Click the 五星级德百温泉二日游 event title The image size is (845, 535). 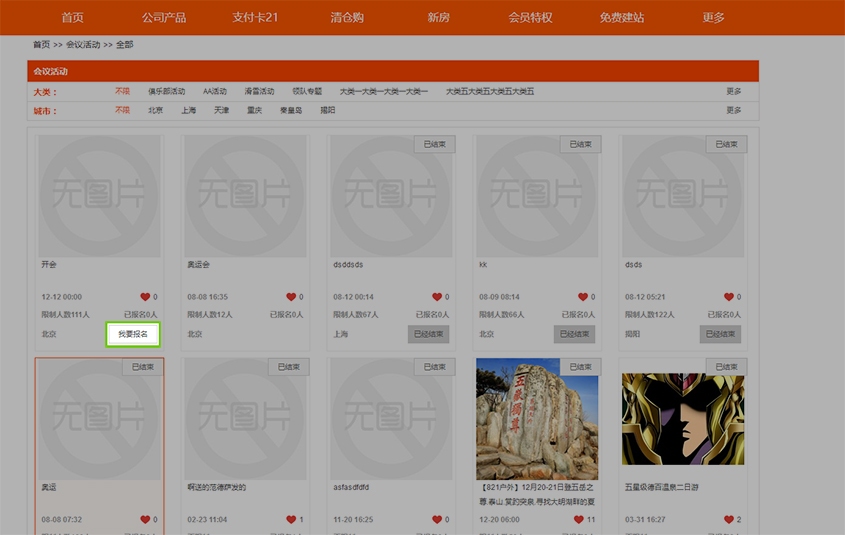(x=661, y=487)
